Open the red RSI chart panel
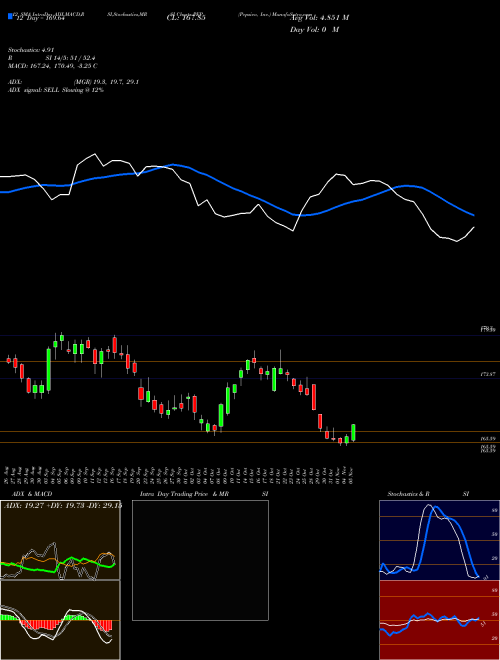This screenshot has height=660, width=500. (439, 620)
